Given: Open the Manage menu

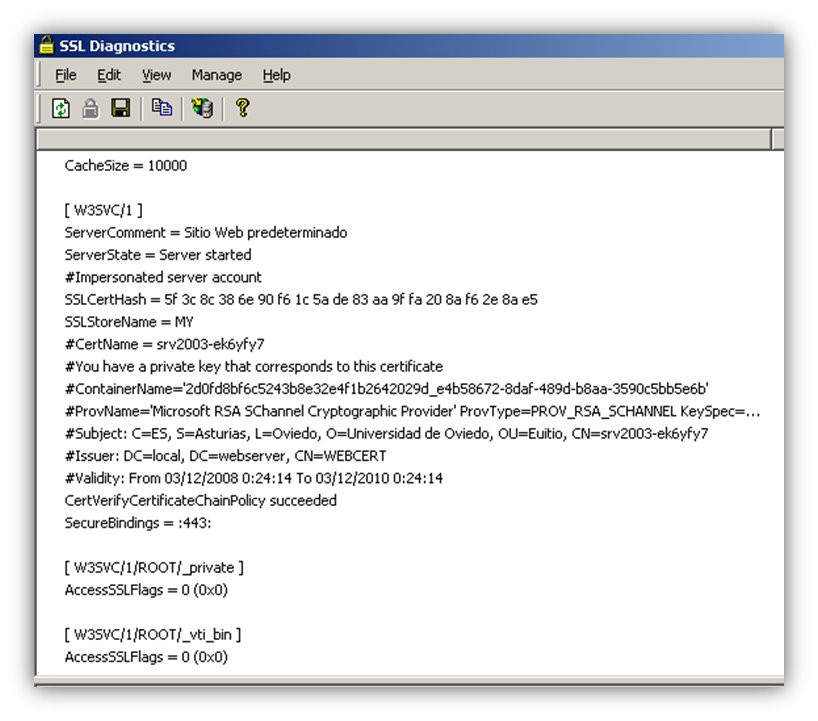Looking at the screenshot, I should 216,75.
